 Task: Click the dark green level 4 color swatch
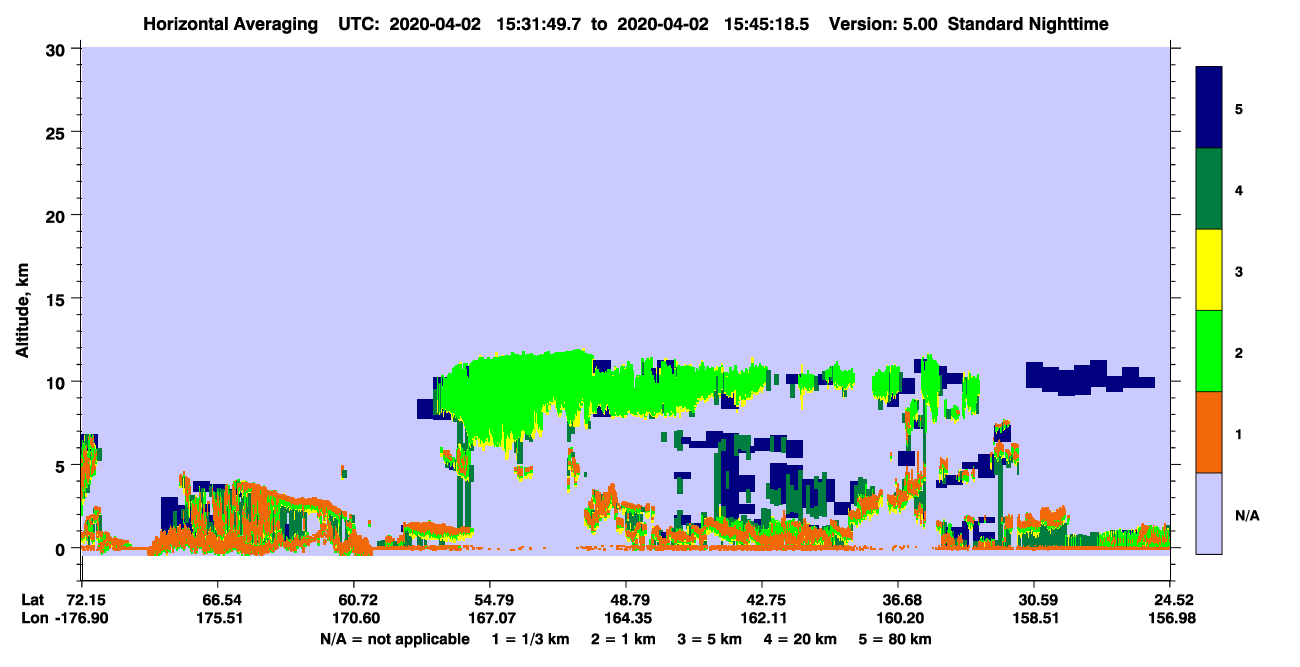coord(1209,189)
